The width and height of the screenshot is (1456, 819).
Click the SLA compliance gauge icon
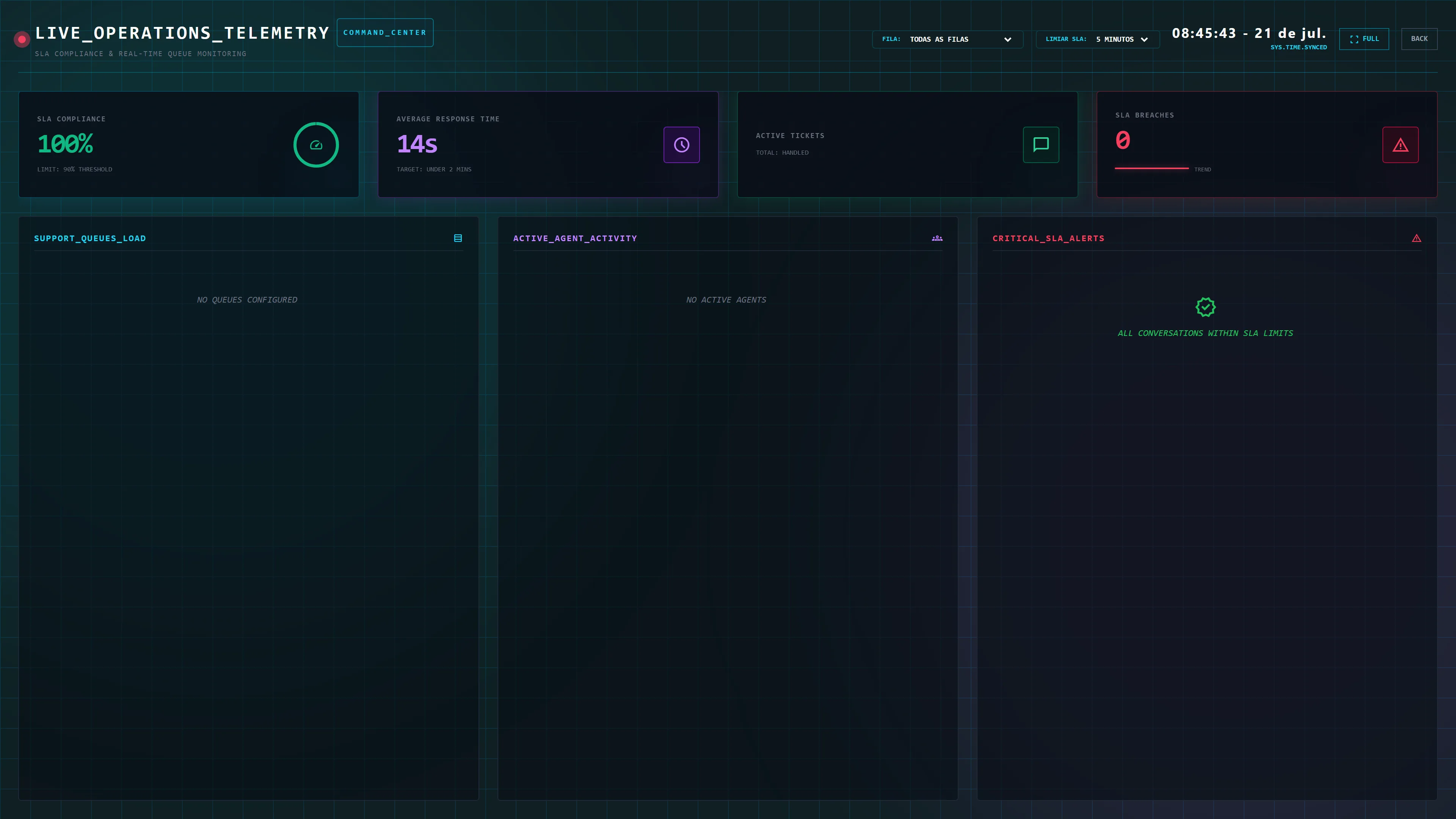coord(316,145)
